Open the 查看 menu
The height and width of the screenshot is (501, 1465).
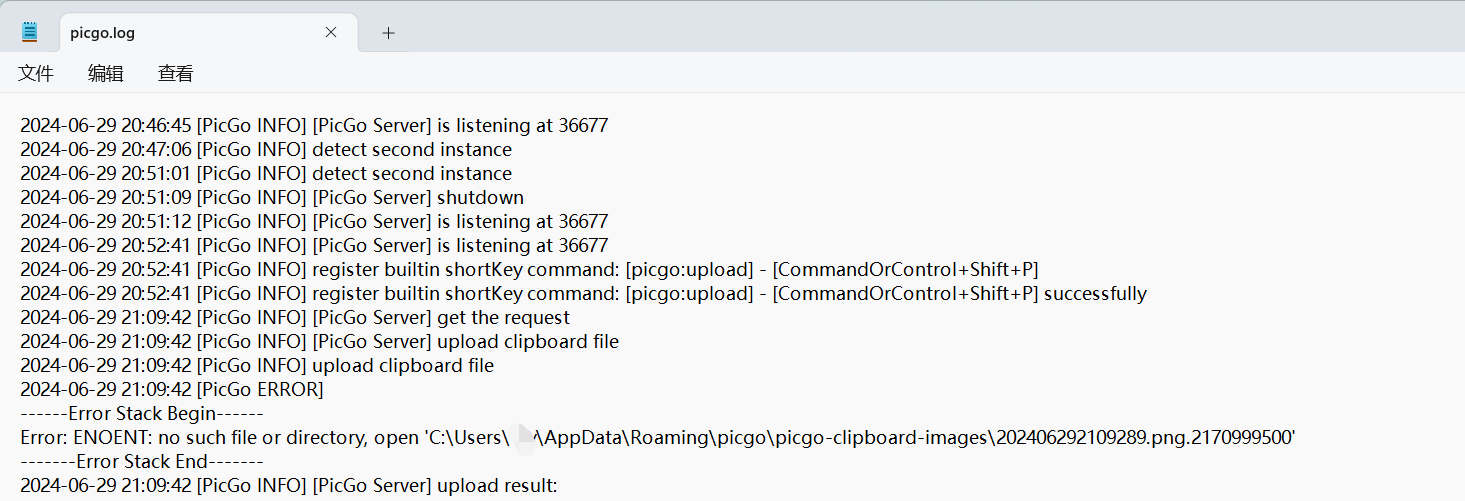click(176, 73)
